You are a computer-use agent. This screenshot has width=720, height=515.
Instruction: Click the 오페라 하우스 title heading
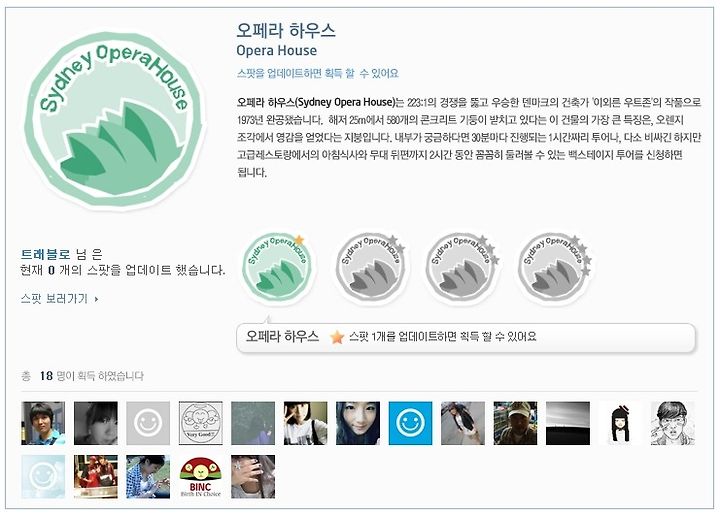coord(286,30)
